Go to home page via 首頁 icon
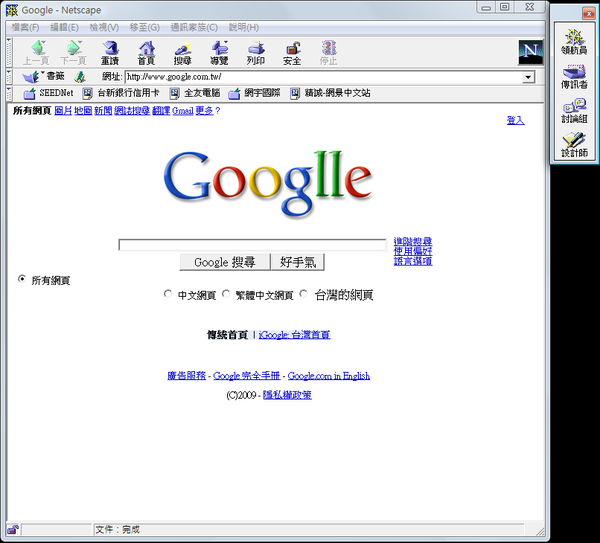The image size is (600, 543). [x=147, y=52]
